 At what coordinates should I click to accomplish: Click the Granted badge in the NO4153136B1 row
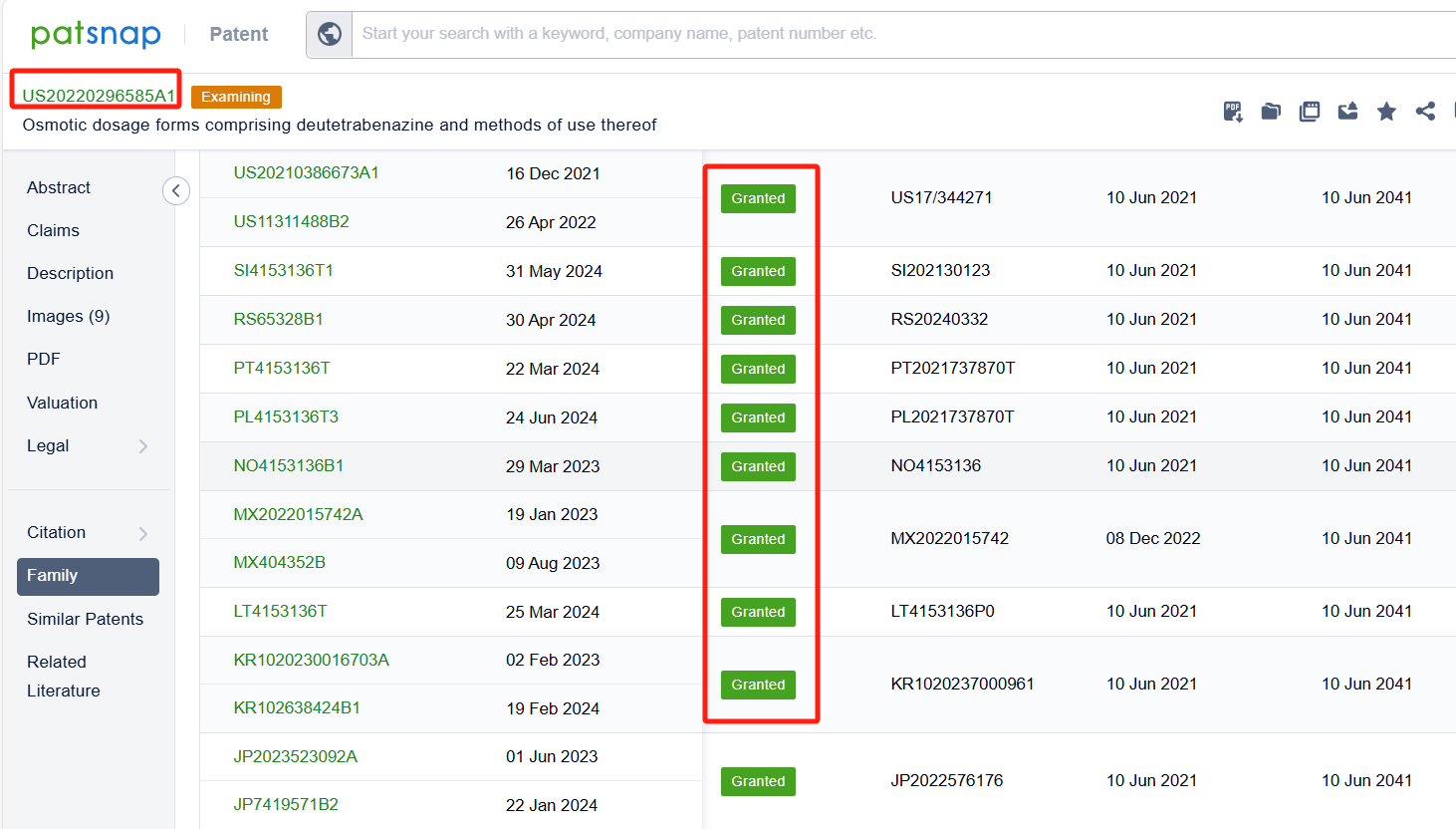click(758, 466)
